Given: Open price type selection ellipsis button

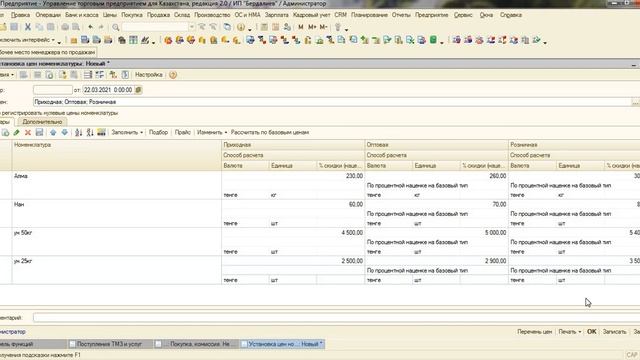Looking at the screenshot, I should (x=635, y=102).
